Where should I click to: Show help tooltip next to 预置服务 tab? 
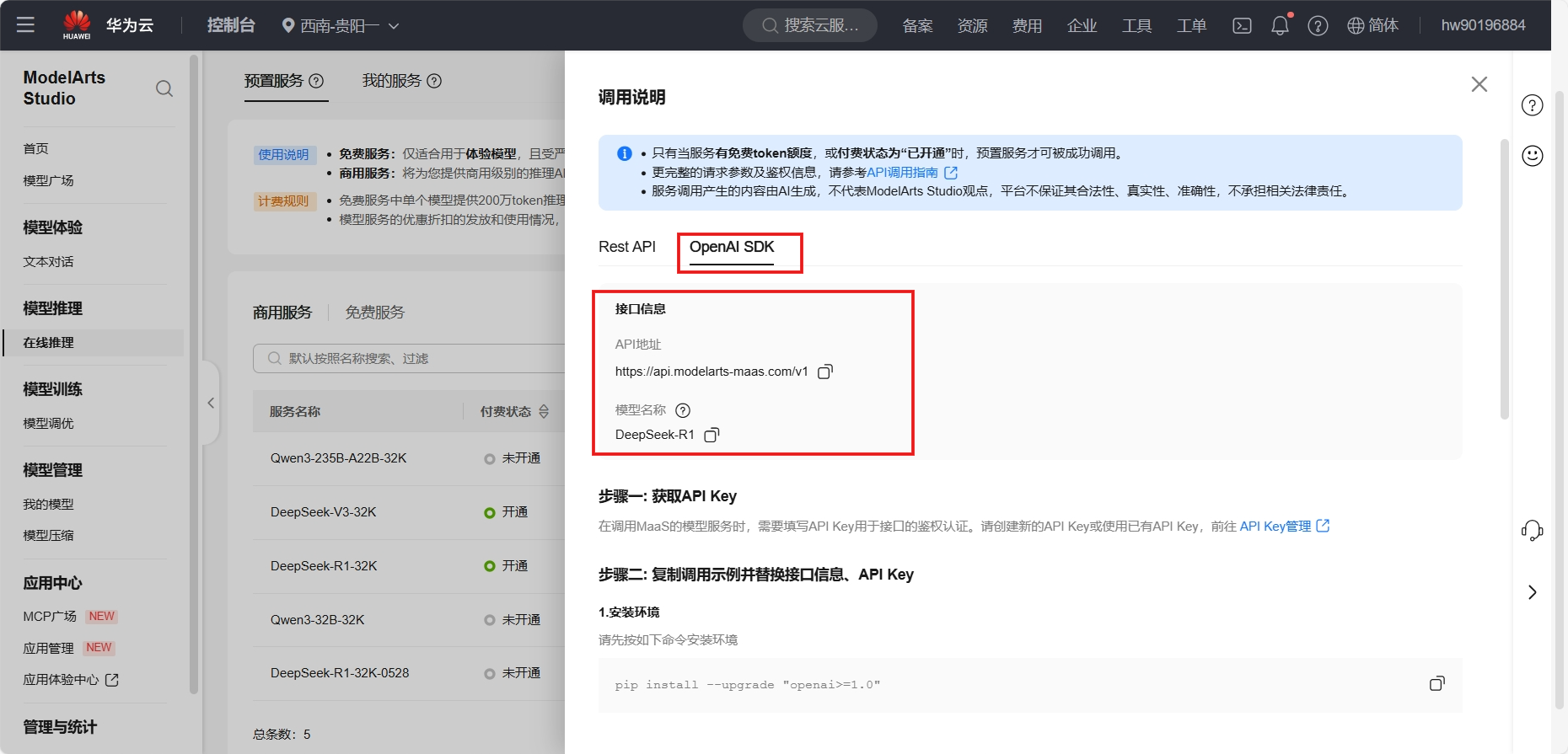[316, 81]
